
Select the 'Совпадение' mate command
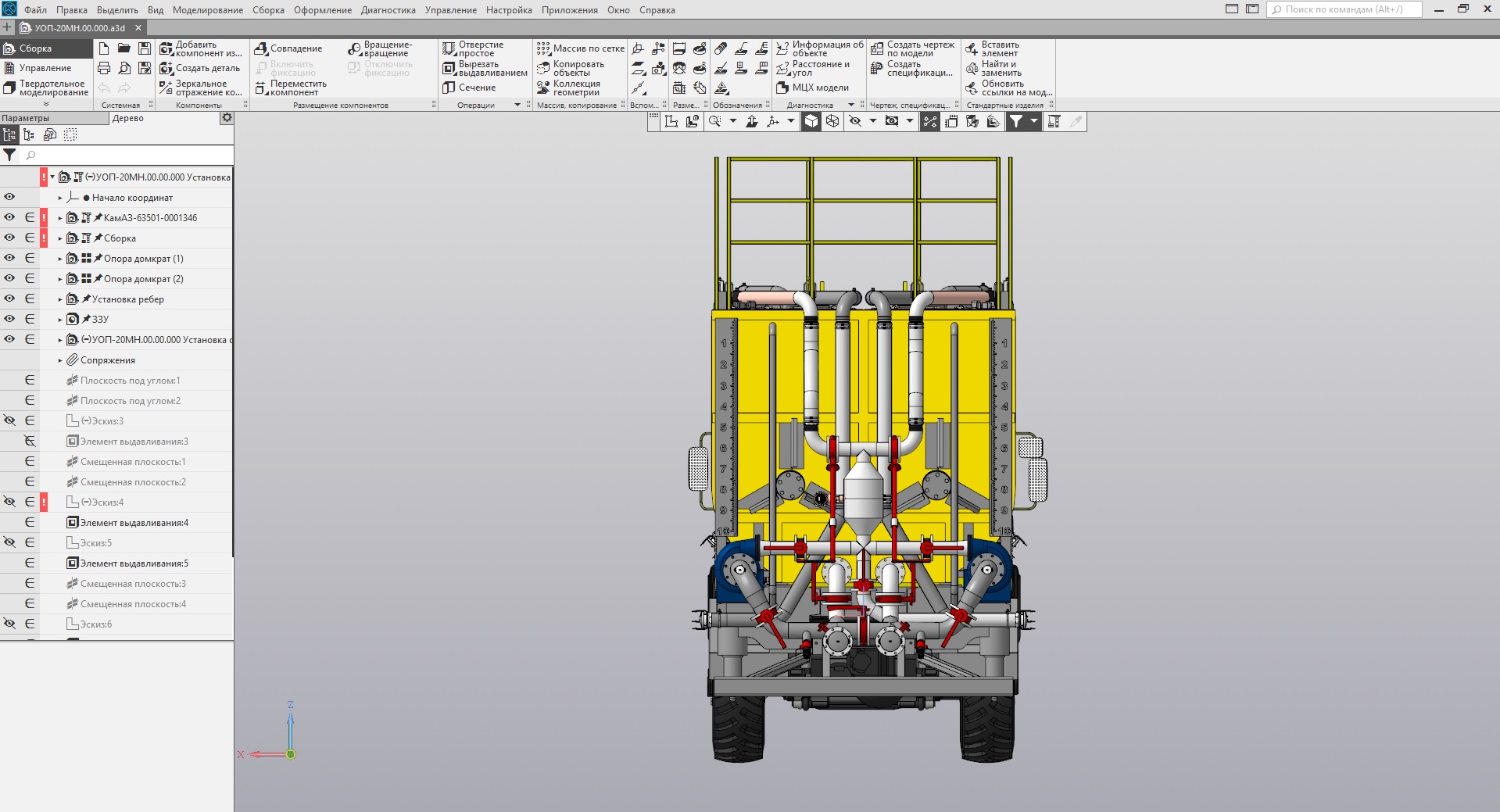pyautogui.click(x=288, y=48)
